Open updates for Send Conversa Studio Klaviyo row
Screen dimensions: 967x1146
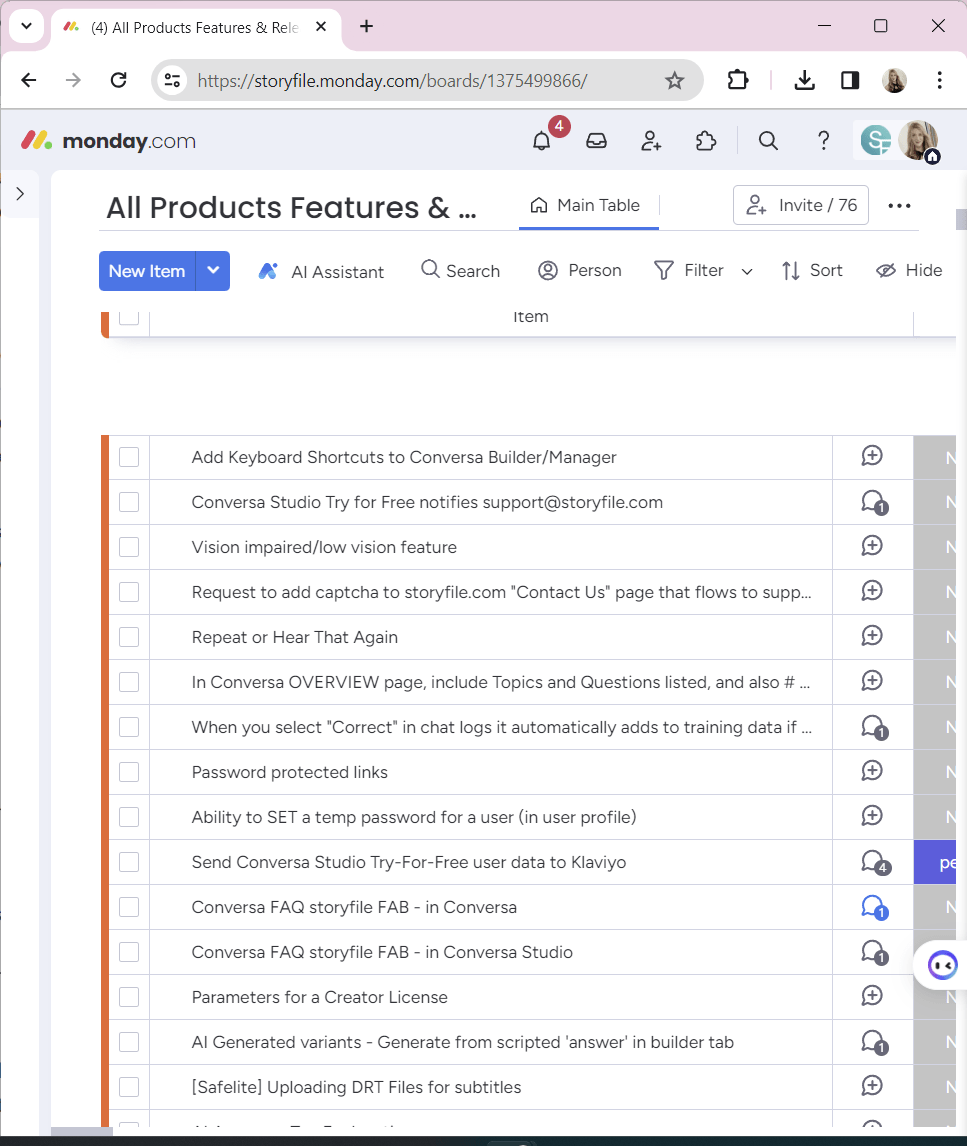click(x=875, y=862)
